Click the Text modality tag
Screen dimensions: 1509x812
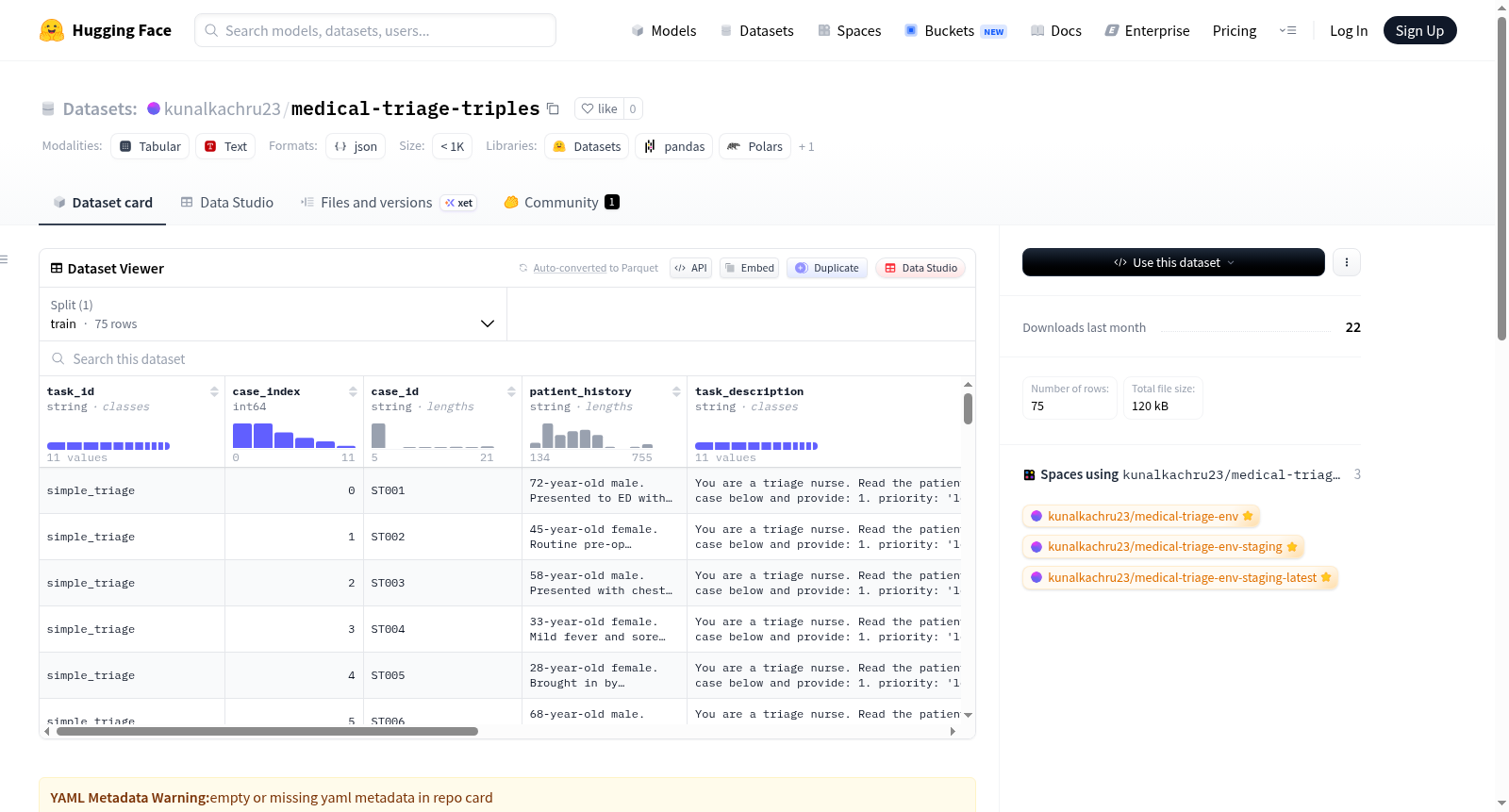click(225, 146)
